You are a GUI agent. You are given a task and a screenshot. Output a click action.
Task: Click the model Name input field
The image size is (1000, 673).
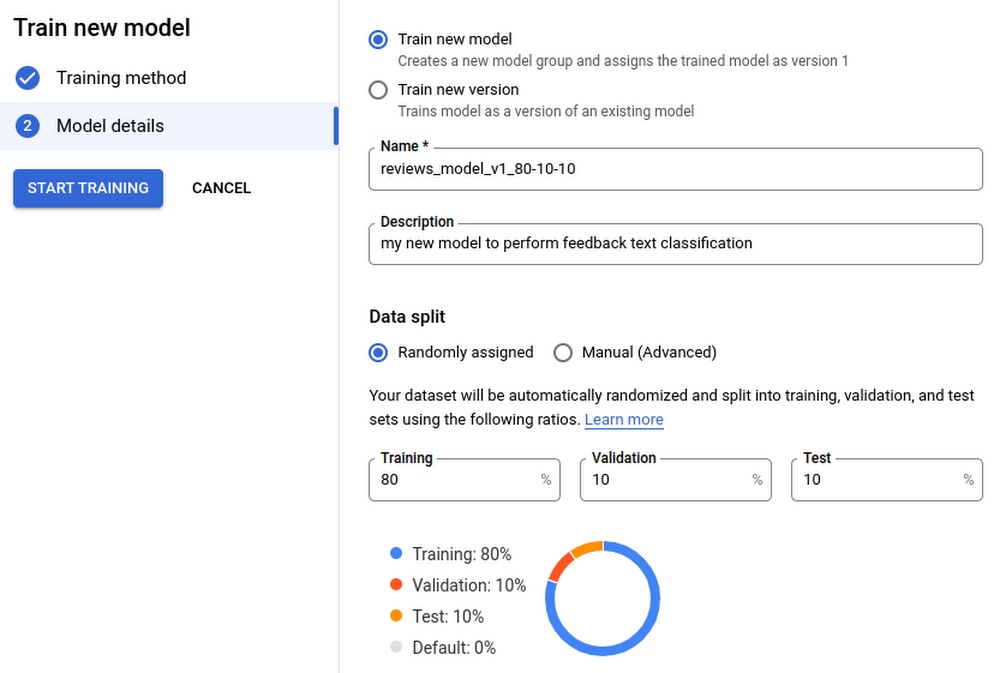tap(675, 169)
